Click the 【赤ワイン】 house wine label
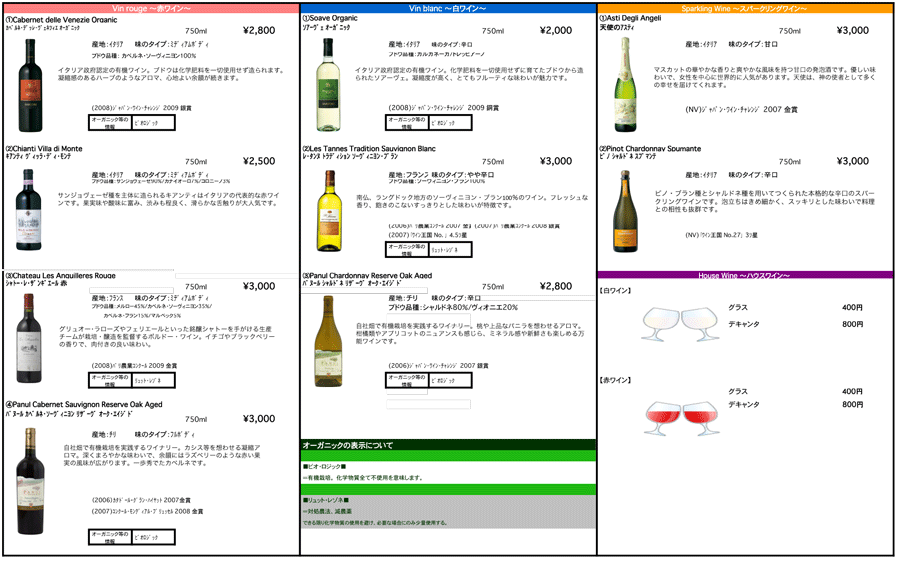The image size is (900, 562). tap(615, 381)
